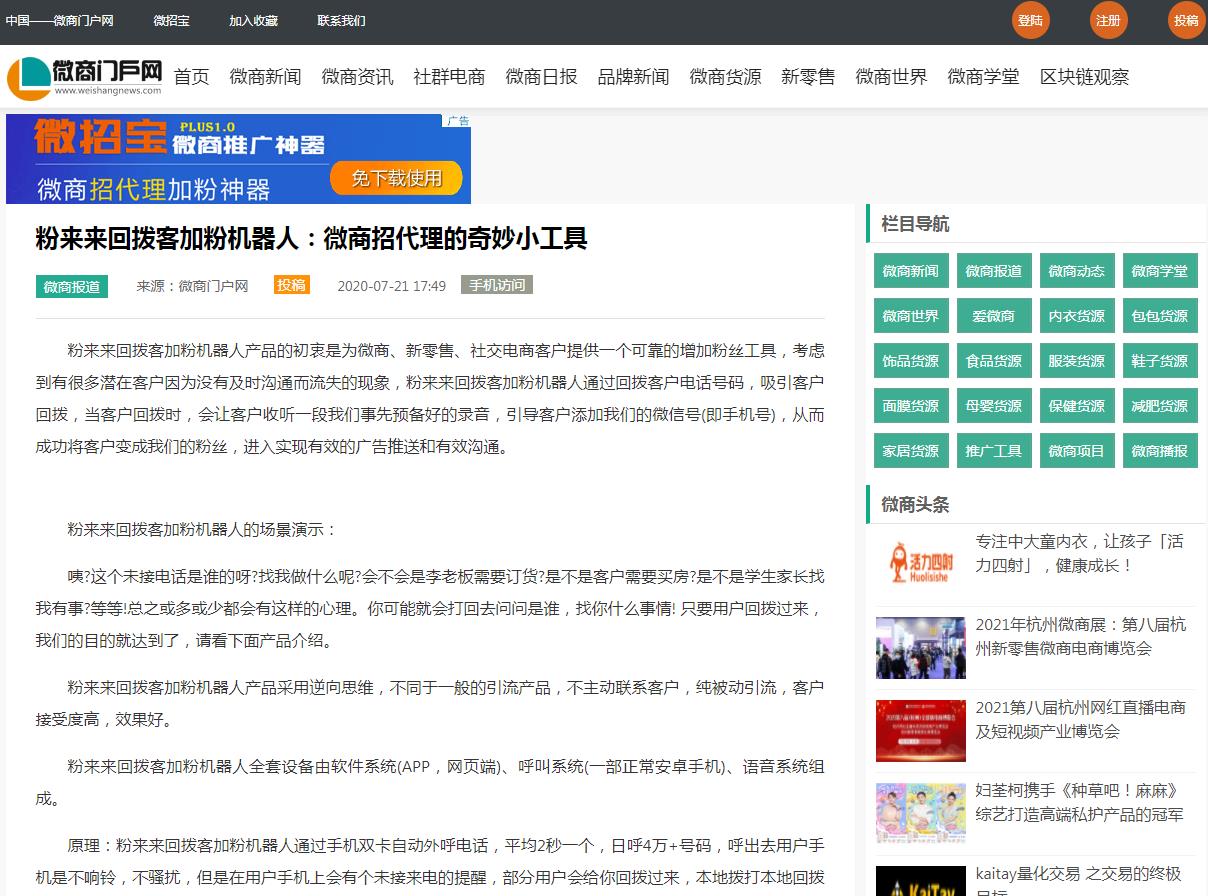Screen dimensions: 1208x896
Task: Open 微商动态 category button
Action: point(1076,271)
